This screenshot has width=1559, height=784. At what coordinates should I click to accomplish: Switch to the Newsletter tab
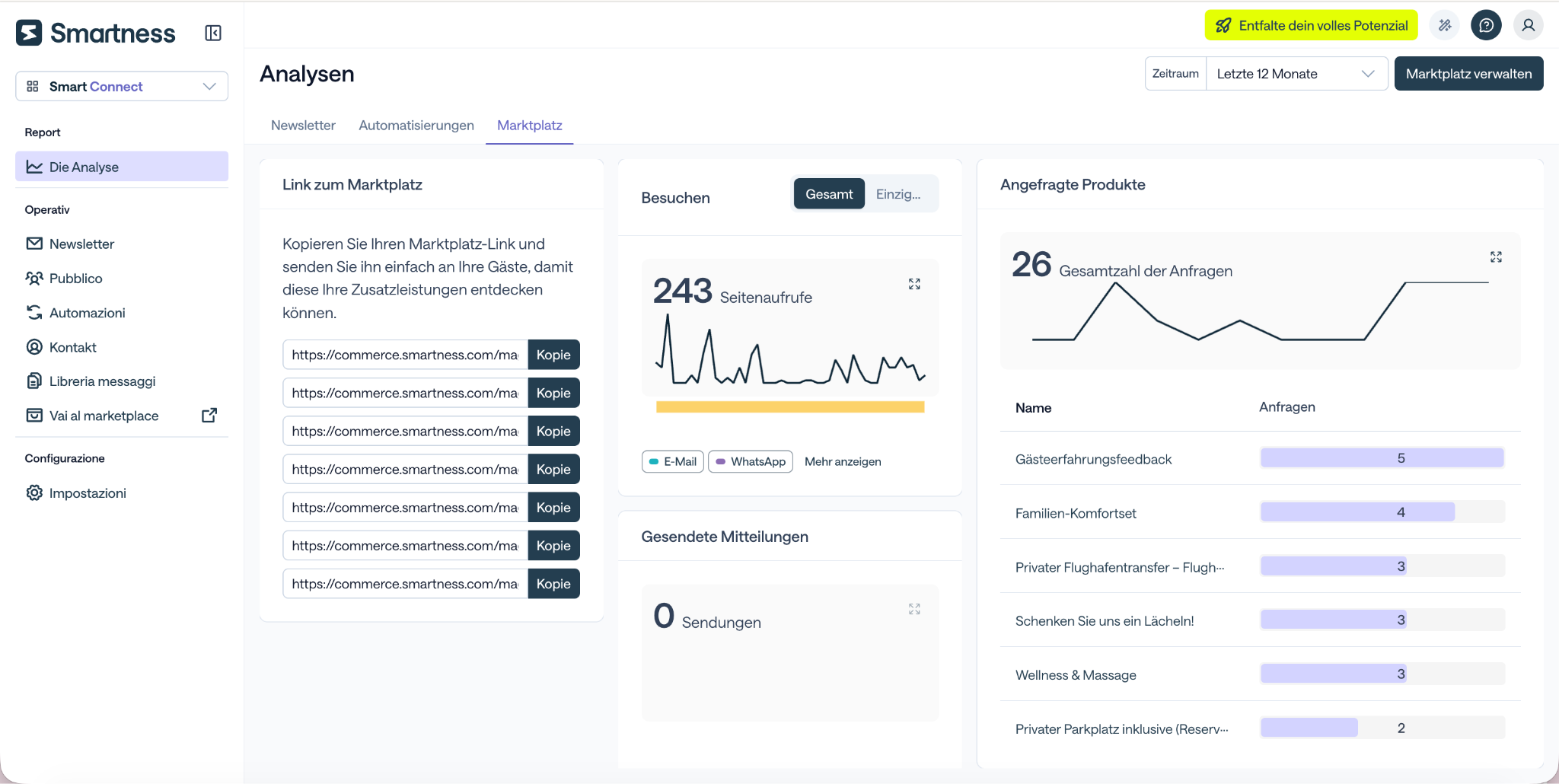click(303, 126)
